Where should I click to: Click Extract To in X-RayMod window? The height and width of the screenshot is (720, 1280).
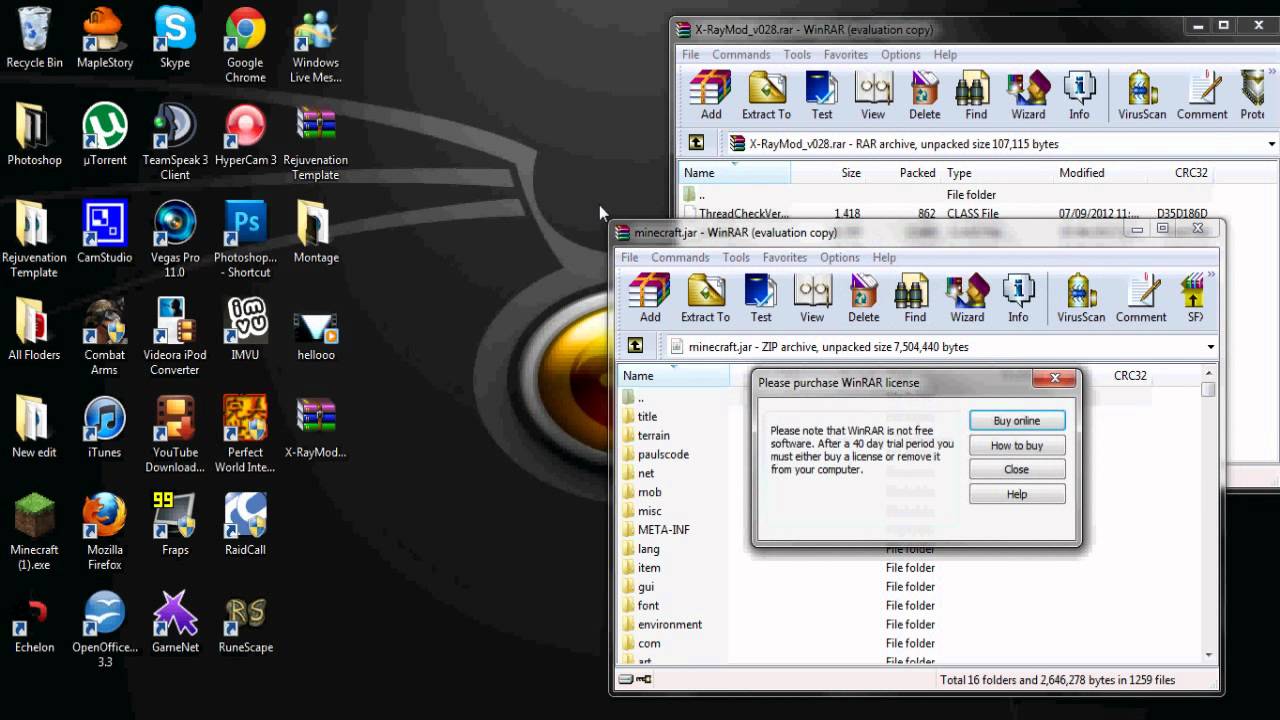pos(766,96)
